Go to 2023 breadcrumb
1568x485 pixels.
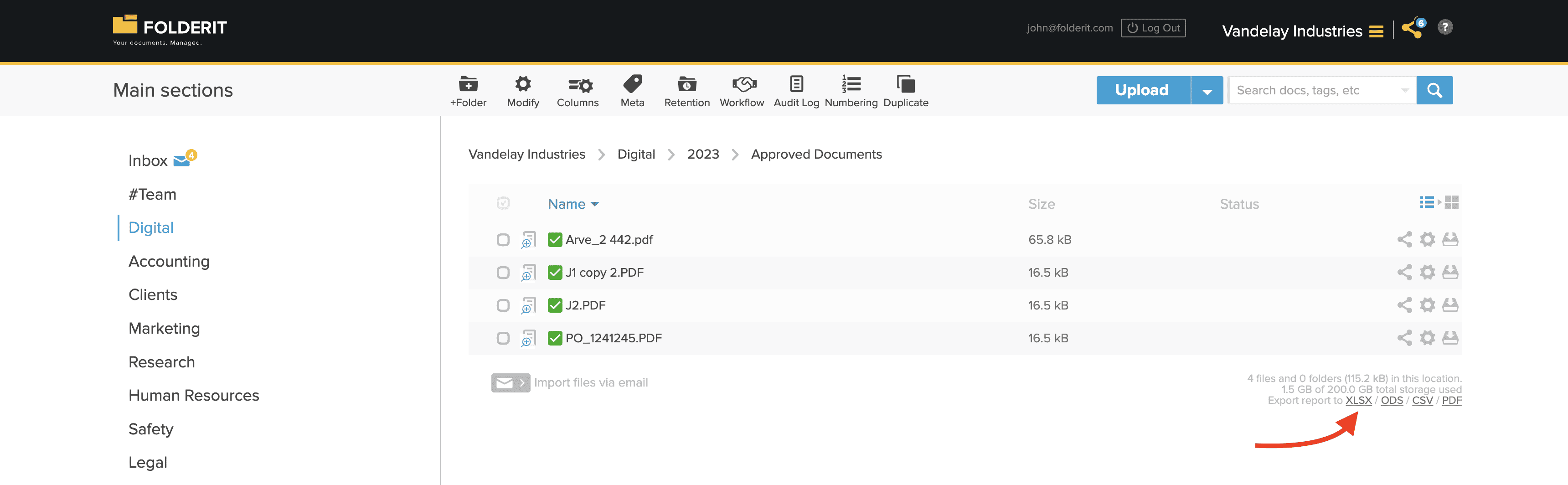[703, 155]
